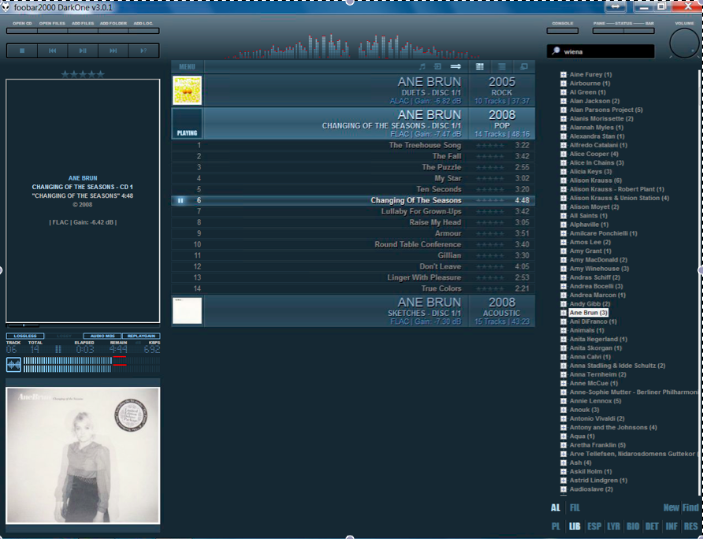Viewport: 703px width, 539px height.
Task: Expand the Annie Lennox node
Action: click(x=563, y=401)
